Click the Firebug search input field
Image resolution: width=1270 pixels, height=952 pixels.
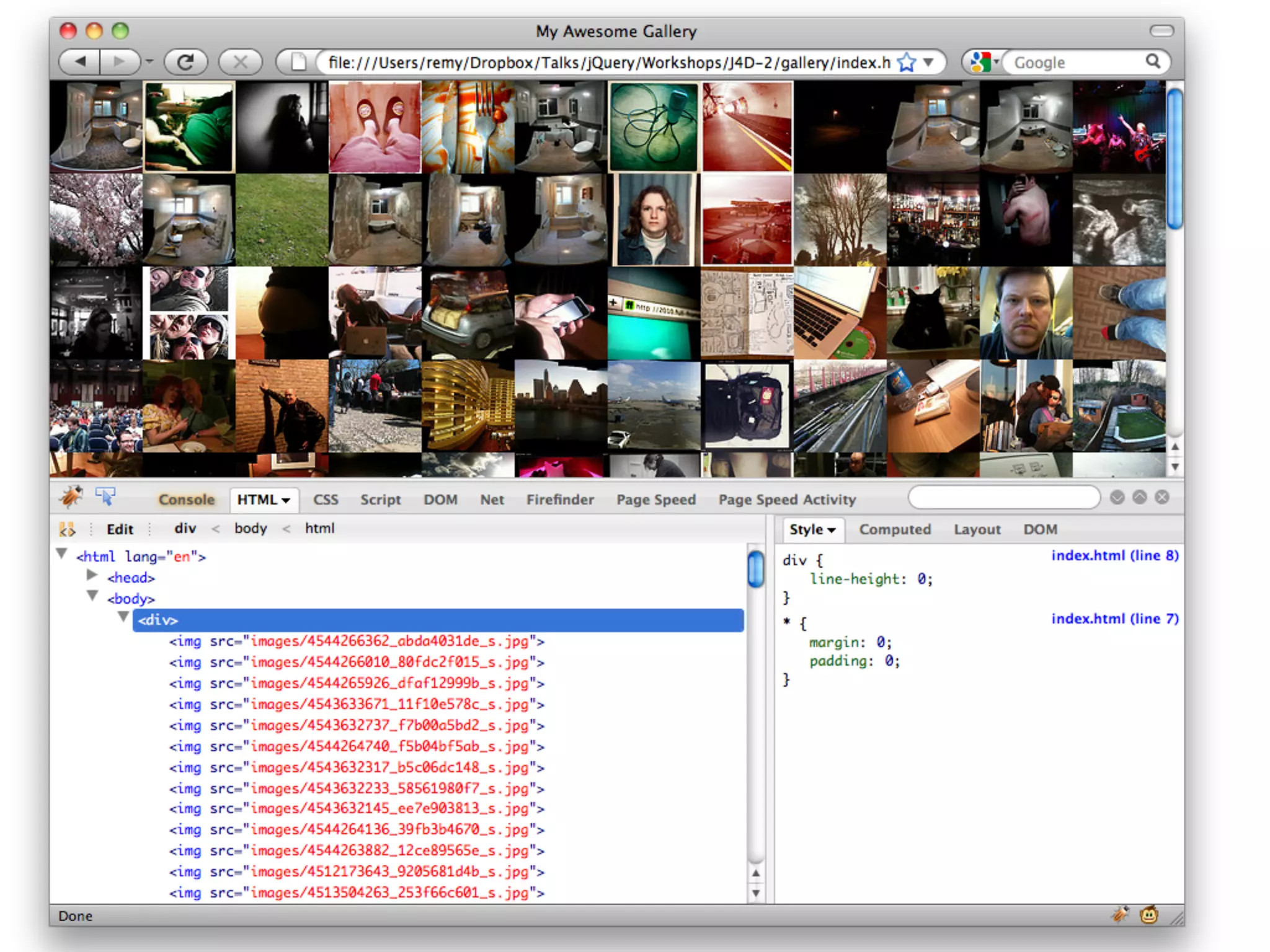point(1003,498)
